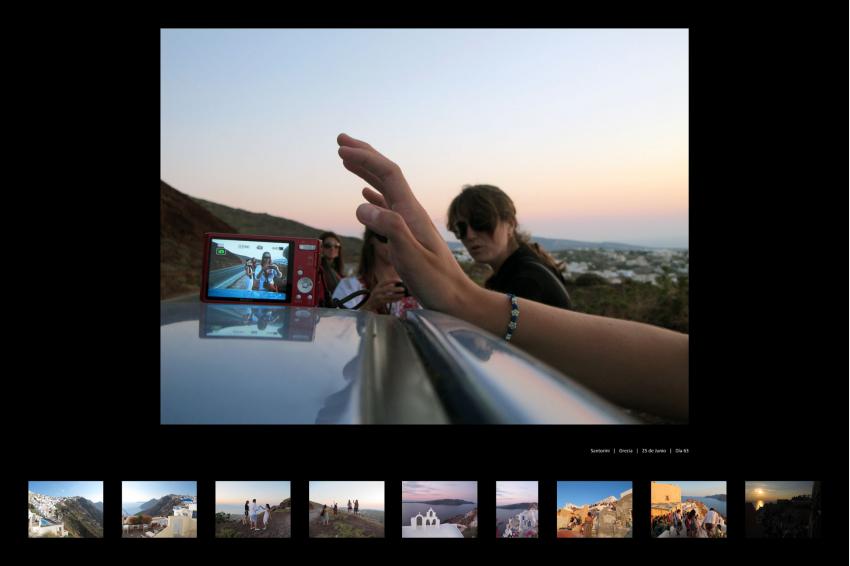Open thumbnail of hillside houses under blue sky
Viewport: 850px width, 566px height.
click(x=594, y=509)
